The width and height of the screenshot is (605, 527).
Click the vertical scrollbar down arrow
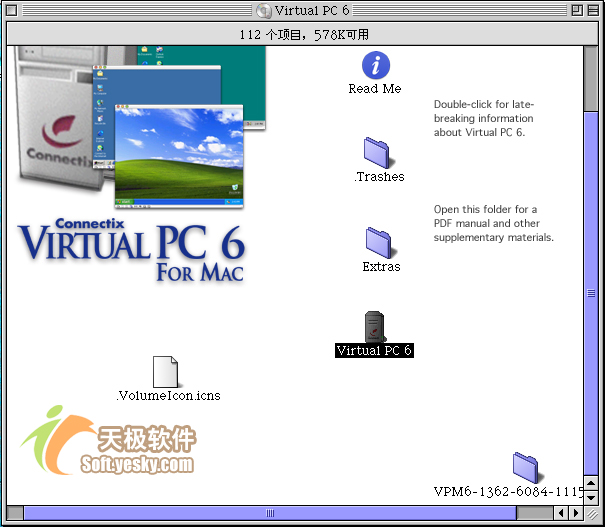591,496
